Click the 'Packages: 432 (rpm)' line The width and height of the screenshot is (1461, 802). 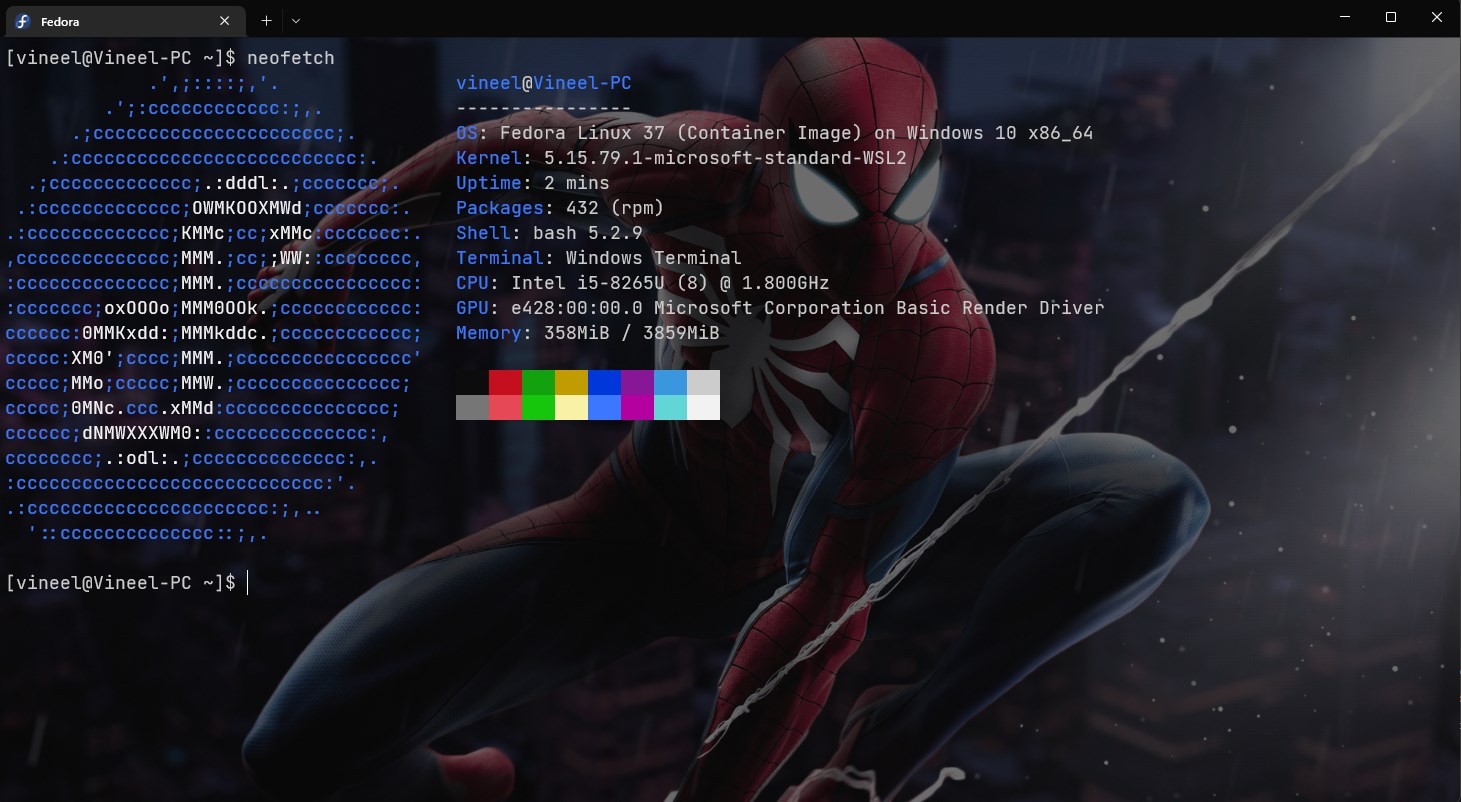point(560,208)
